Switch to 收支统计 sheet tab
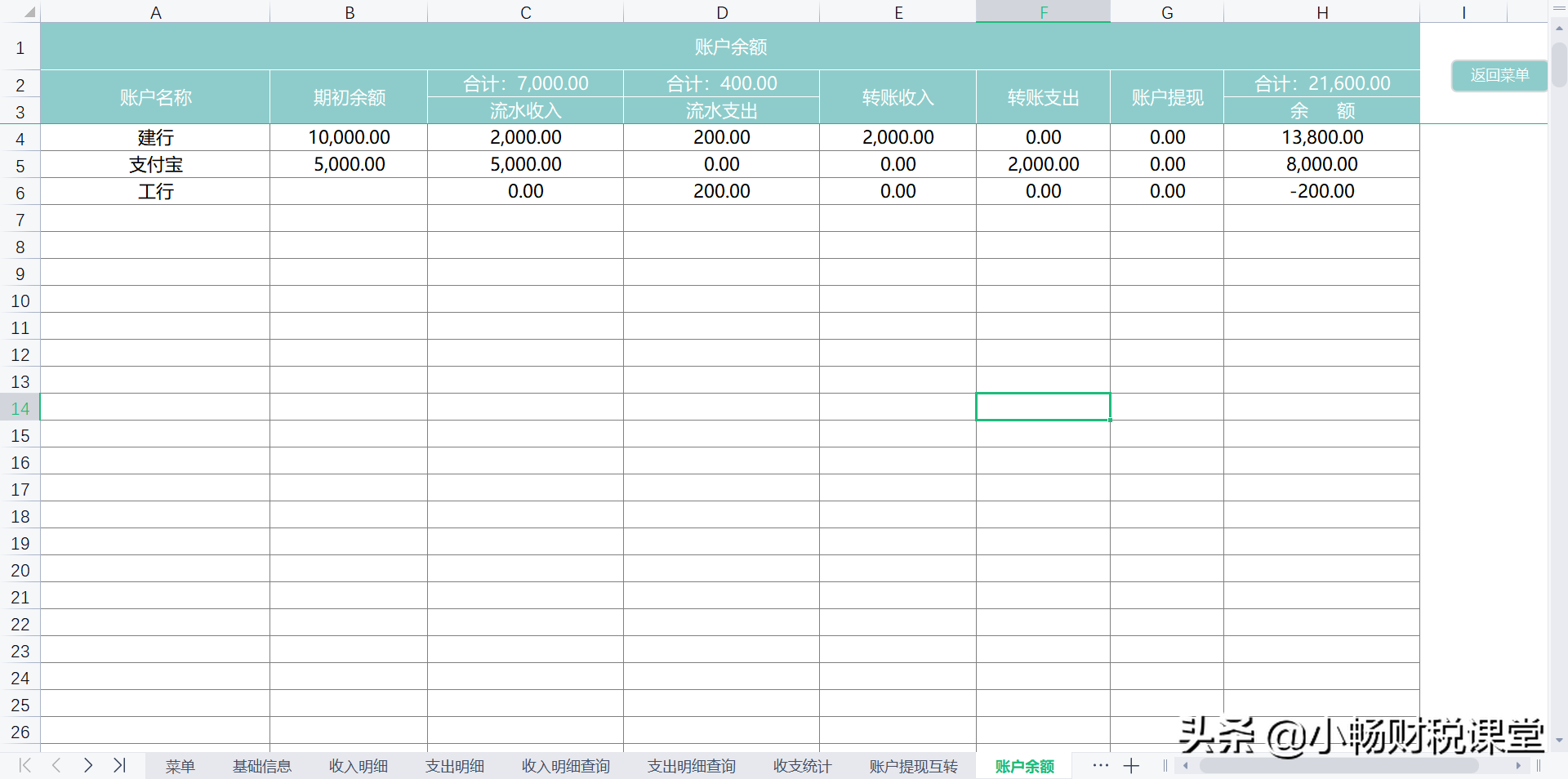This screenshot has width=1568, height=779. (802, 766)
